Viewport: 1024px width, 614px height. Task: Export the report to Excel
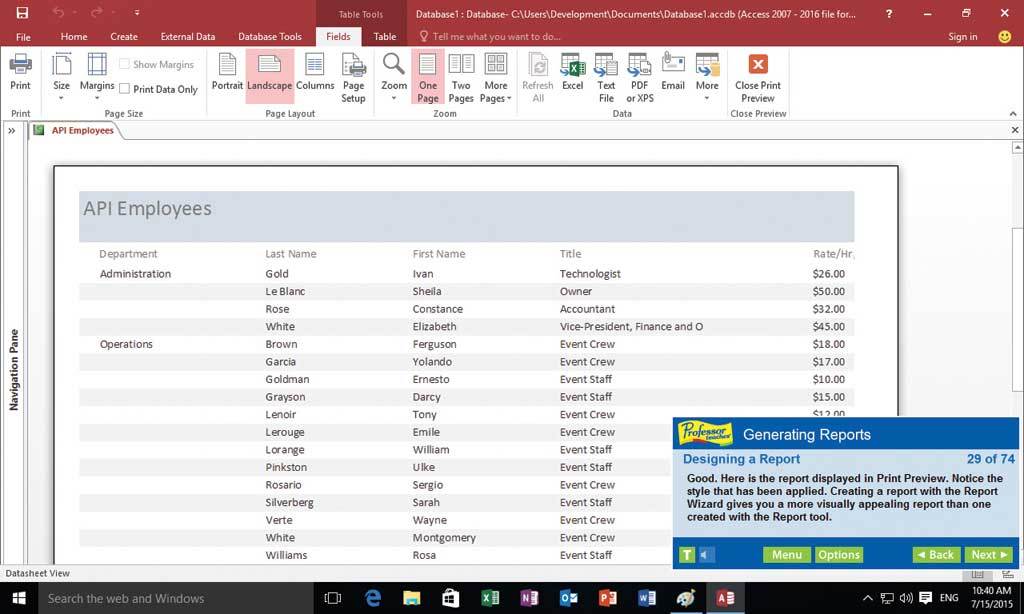pyautogui.click(x=572, y=73)
